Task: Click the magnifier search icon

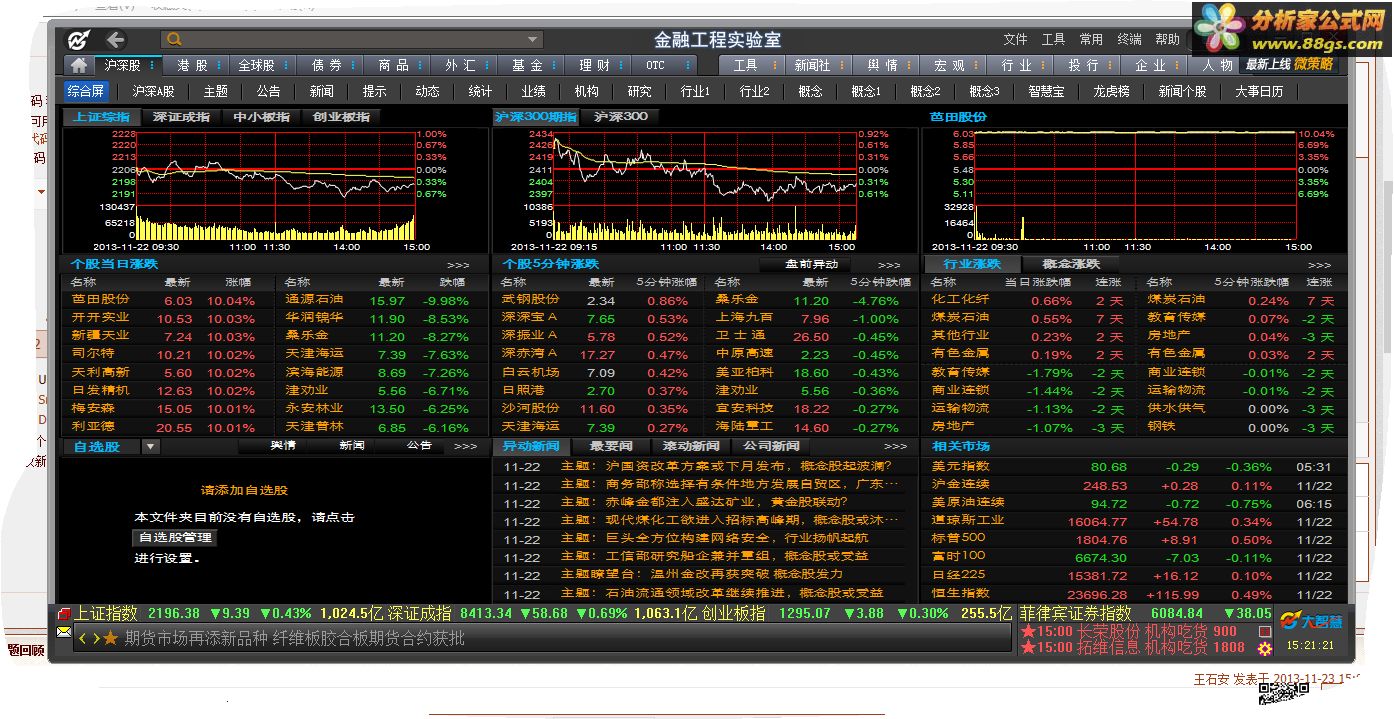Action: (x=175, y=40)
